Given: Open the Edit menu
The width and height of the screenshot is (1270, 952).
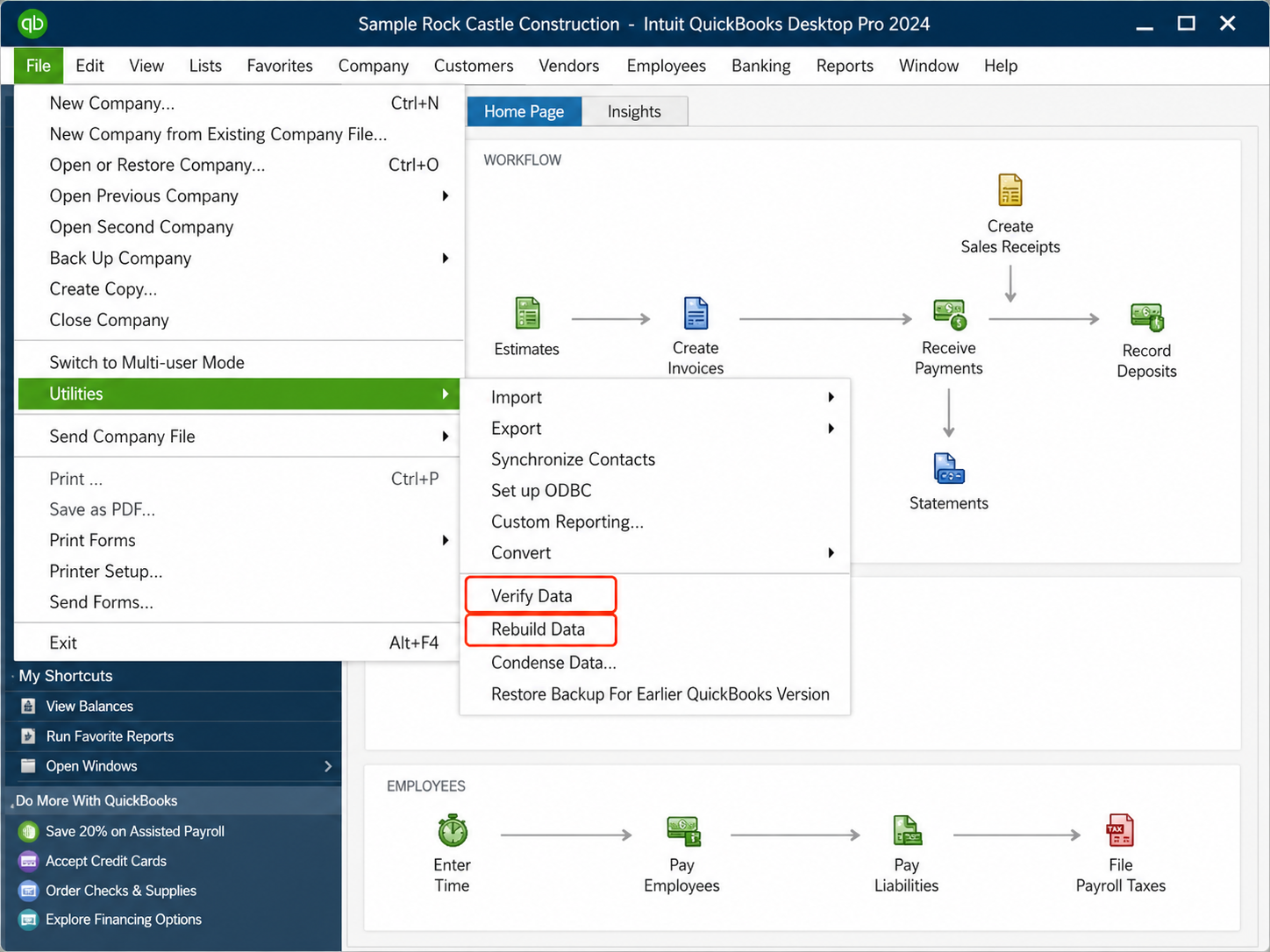Looking at the screenshot, I should (89, 66).
